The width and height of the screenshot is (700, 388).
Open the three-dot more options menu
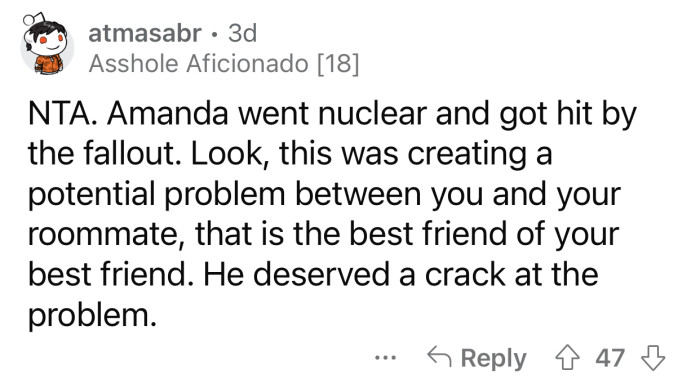pos(385,358)
